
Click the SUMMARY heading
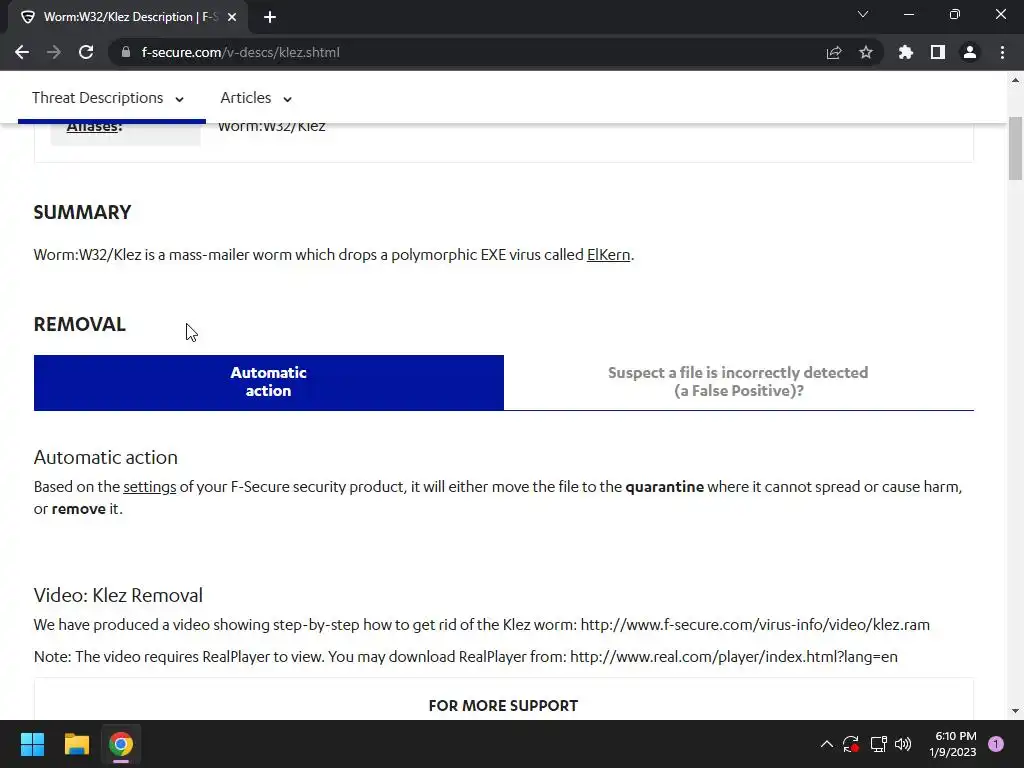tap(82, 212)
